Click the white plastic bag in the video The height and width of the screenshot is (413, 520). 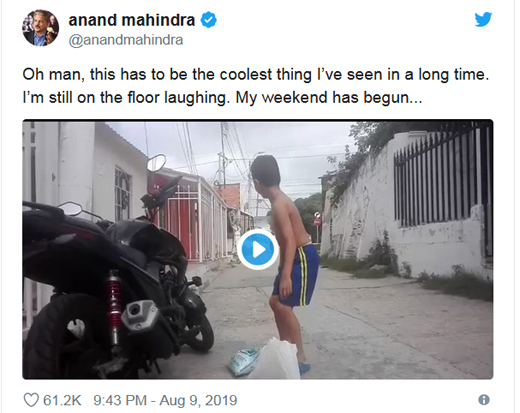pyautogui.click(x=277, y=359)
